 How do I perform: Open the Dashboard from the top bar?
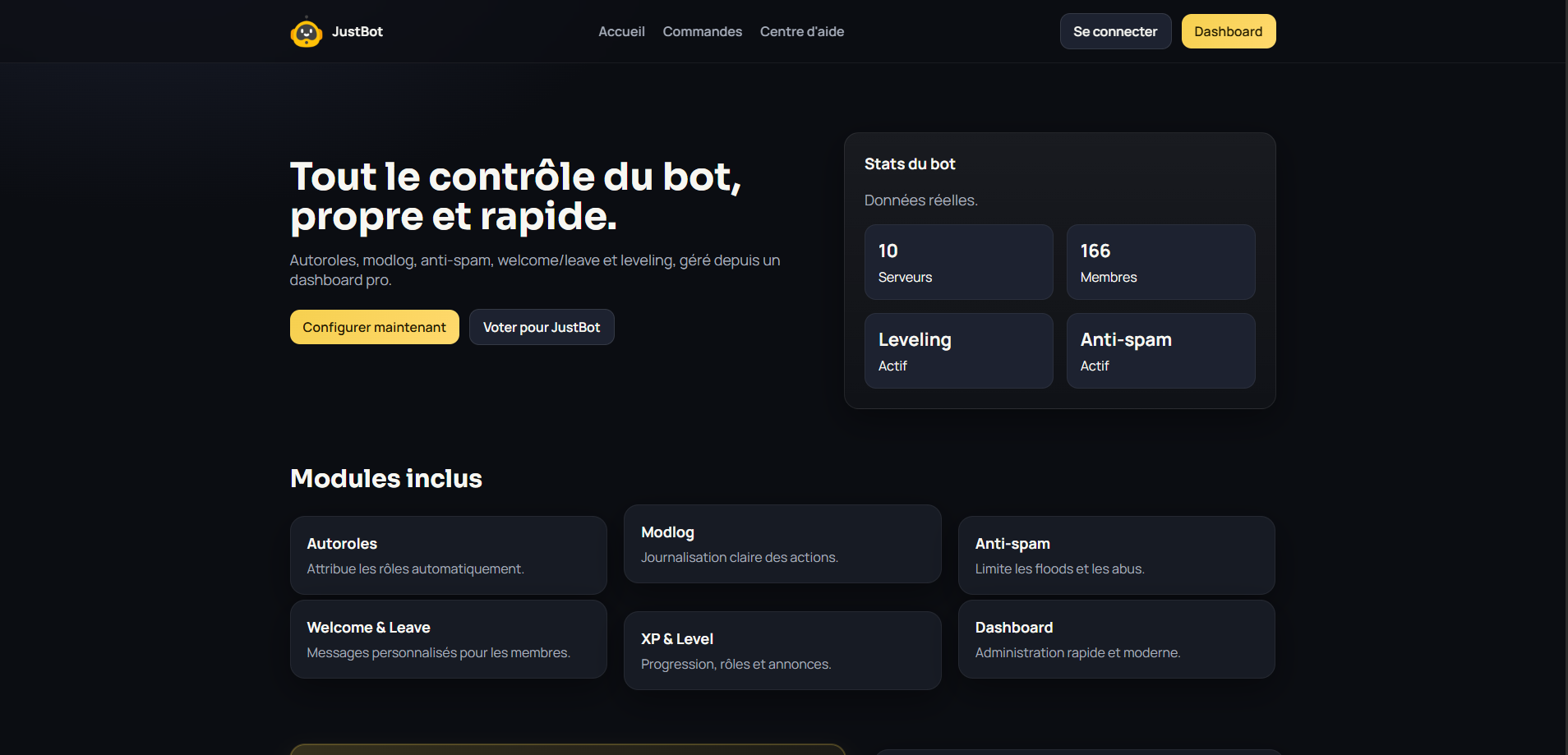pos(1228,30)
